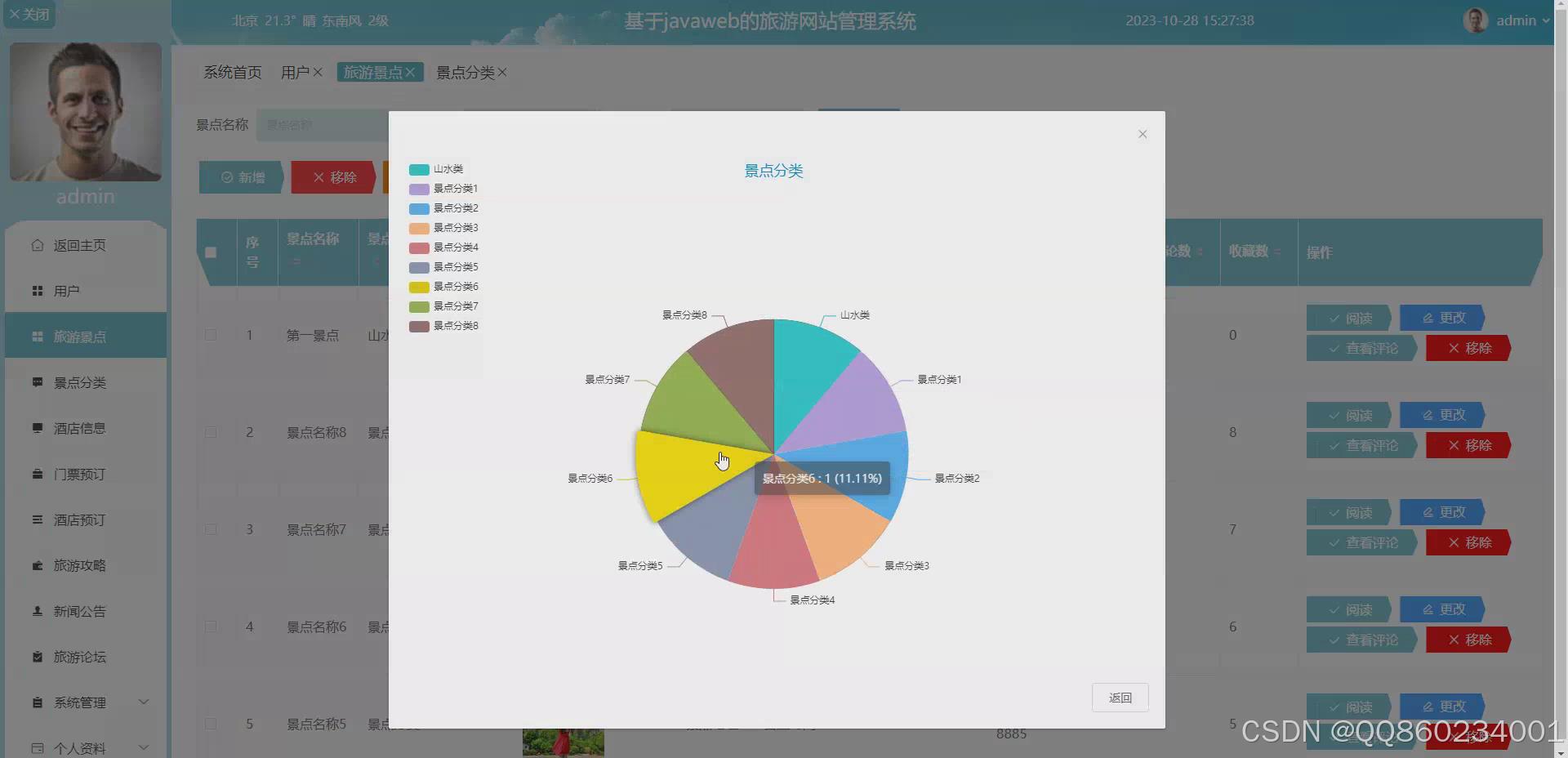Switch to the 用户 tab
1568x758 pixels.
point(295,73)
